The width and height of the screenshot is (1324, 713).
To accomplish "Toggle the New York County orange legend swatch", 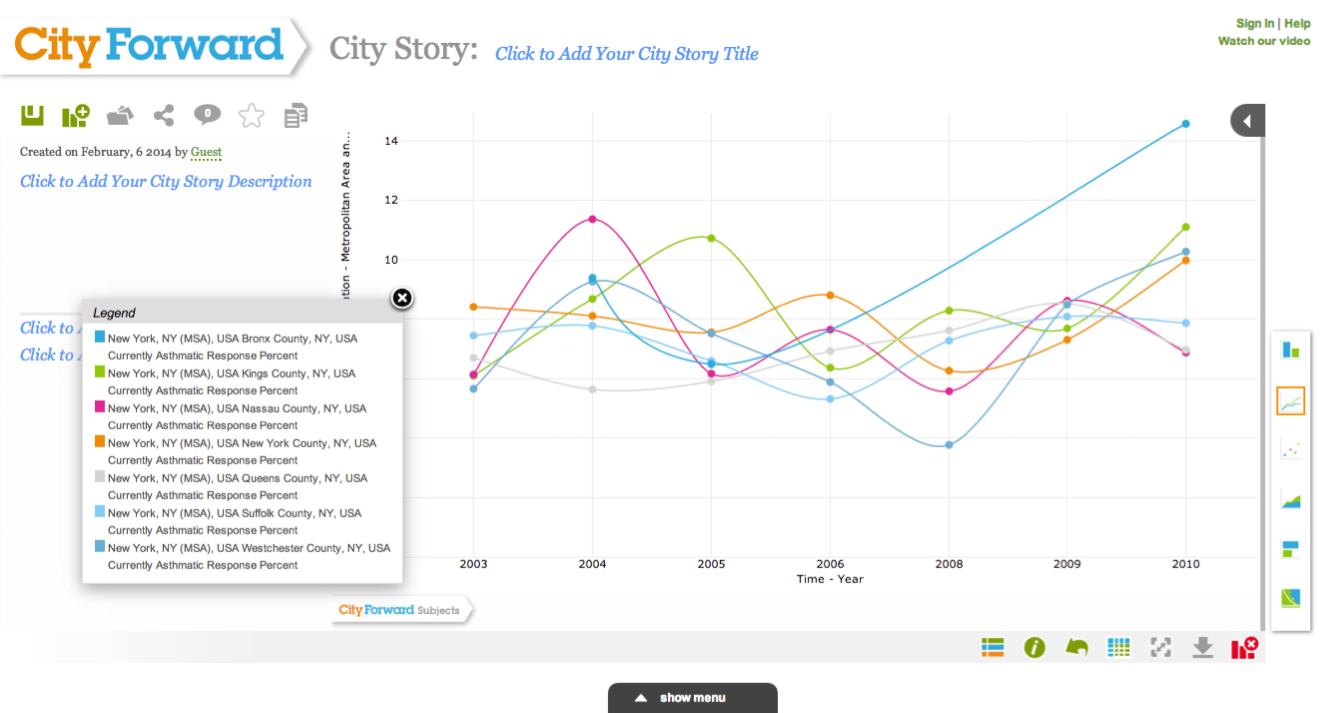I will click(99, 442).
